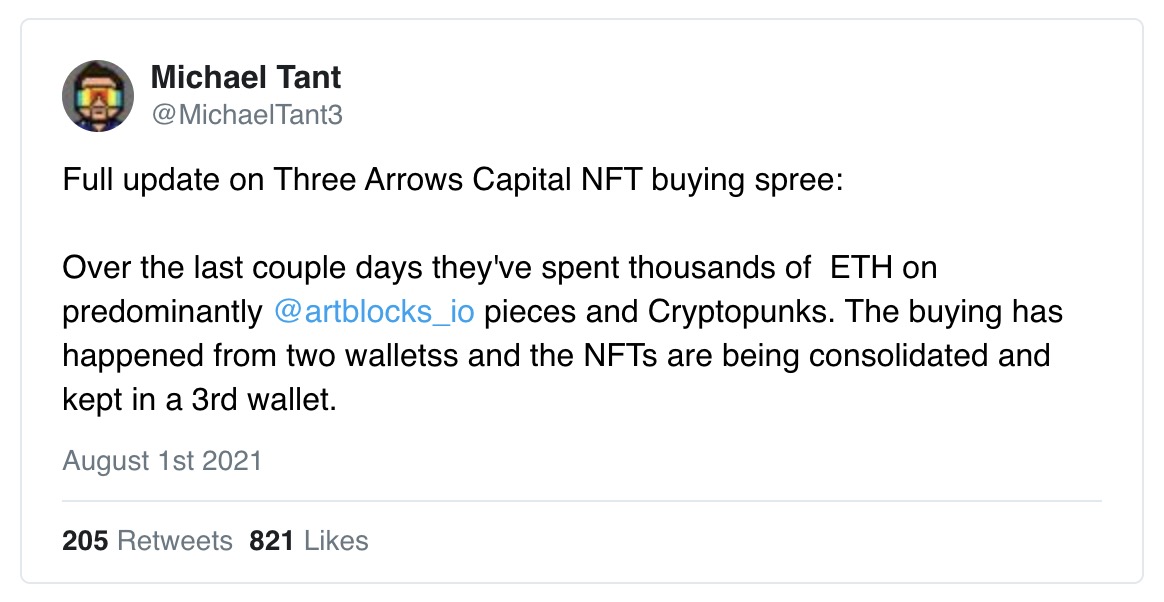
Task: Open the @MichaelTant3 handle
Action: 246,115
